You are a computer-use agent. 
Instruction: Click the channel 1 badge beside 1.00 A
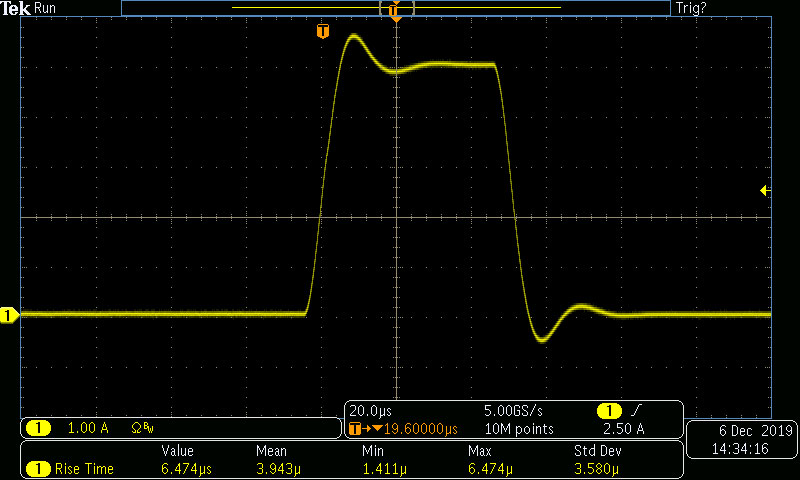(x=38, y=428)
